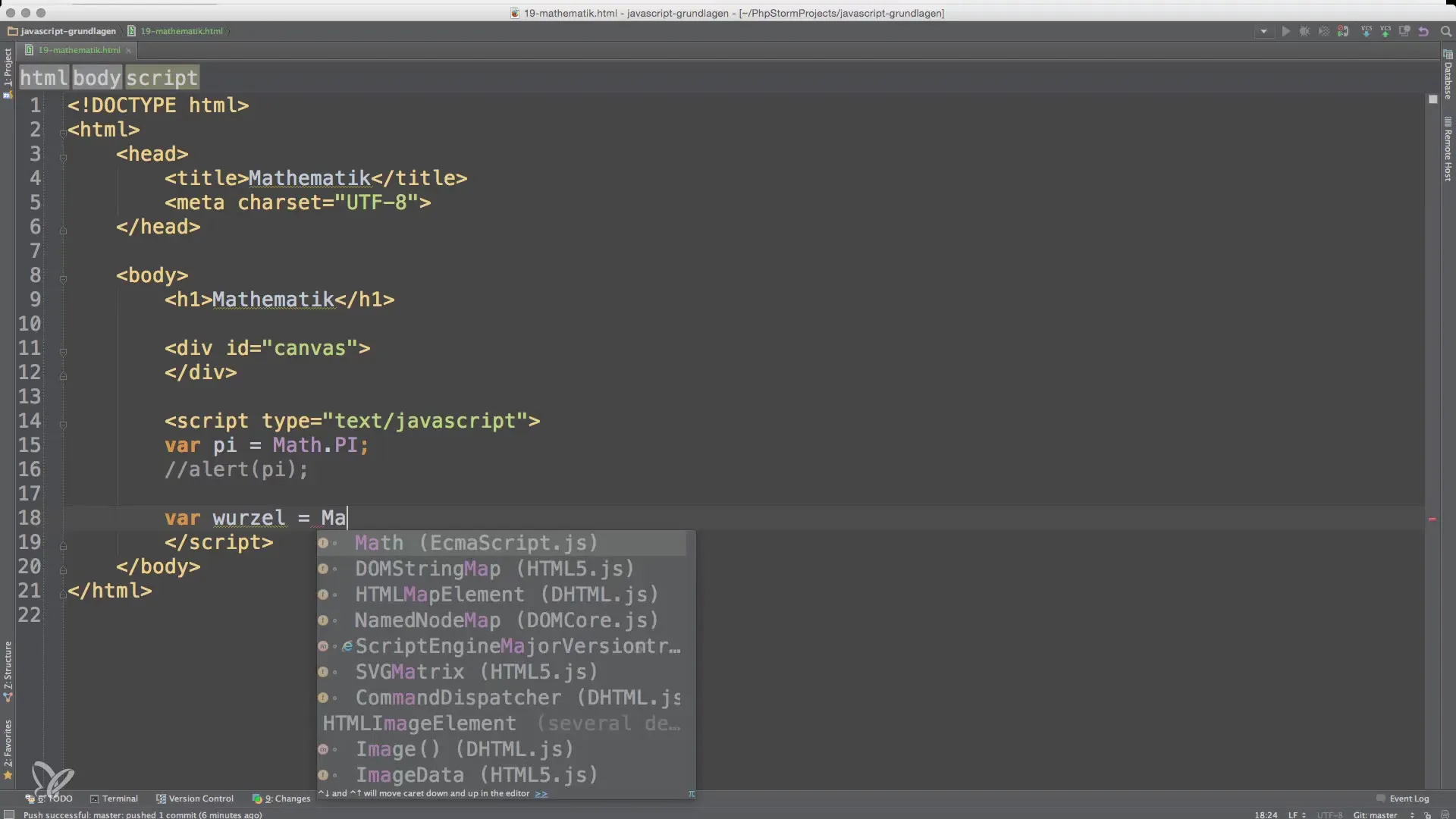Click line number 18 in gutter
1456x819 pixels.
(30, 518)
